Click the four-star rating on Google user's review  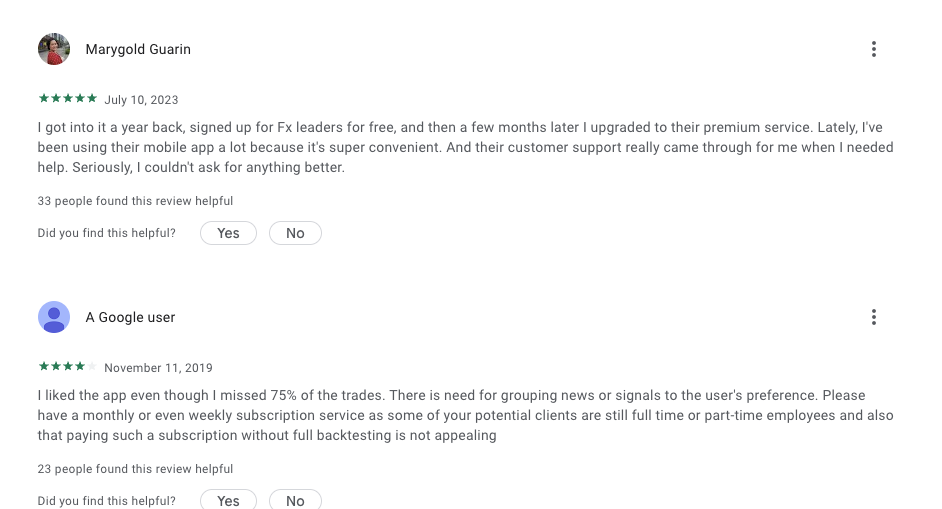pos(67,367)
